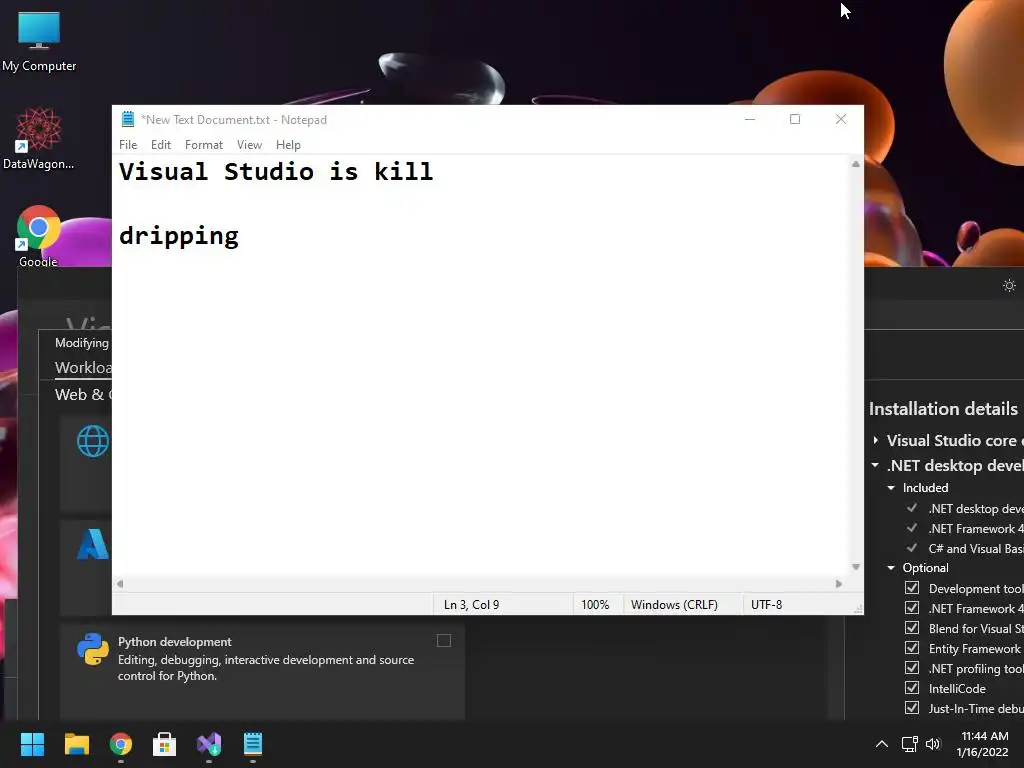
Task: Toggle the Blend for Visual Studio checkbox
Action: tap(912, 628)
